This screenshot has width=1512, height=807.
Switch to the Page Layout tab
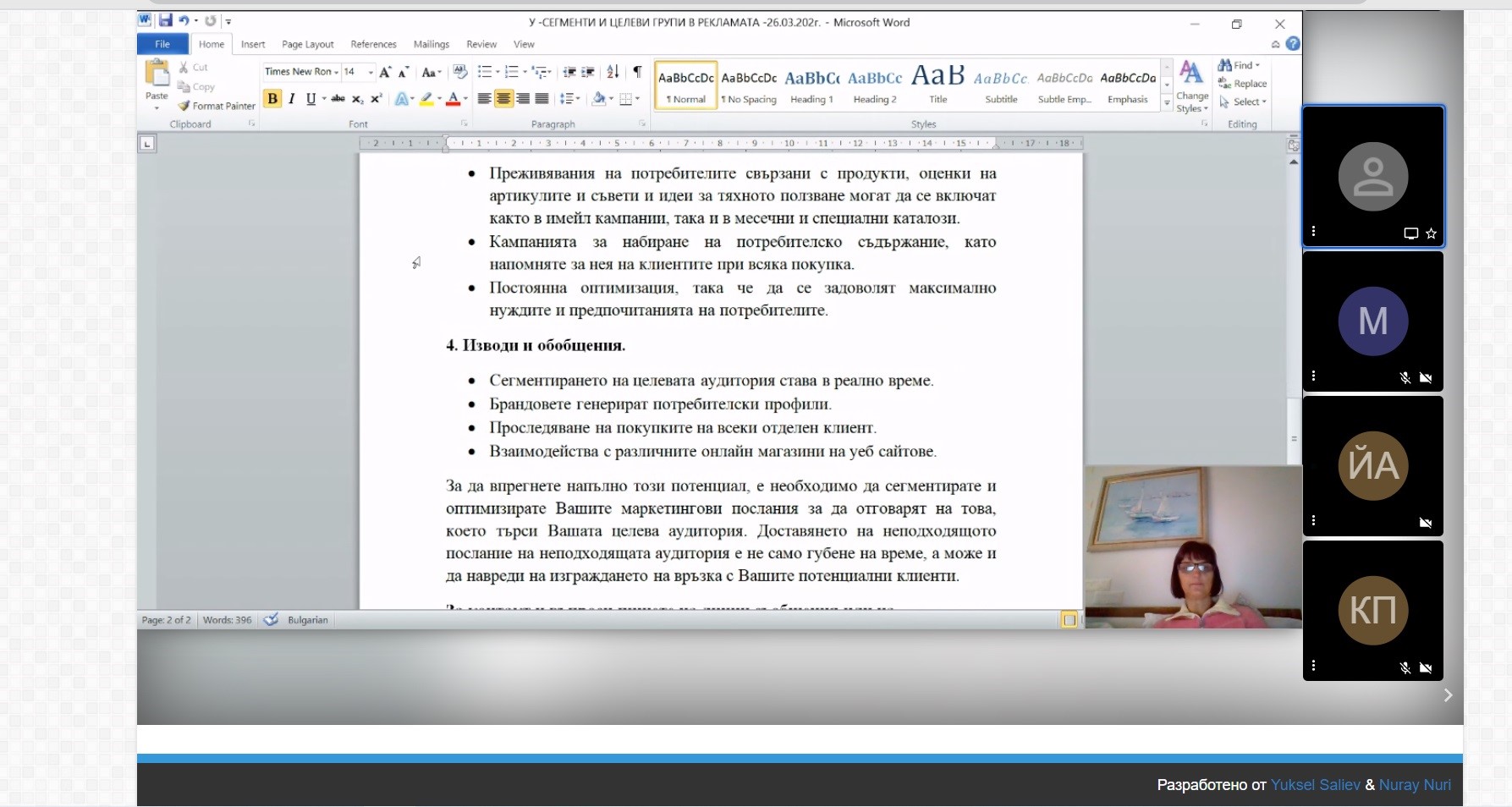click(308, 44)
